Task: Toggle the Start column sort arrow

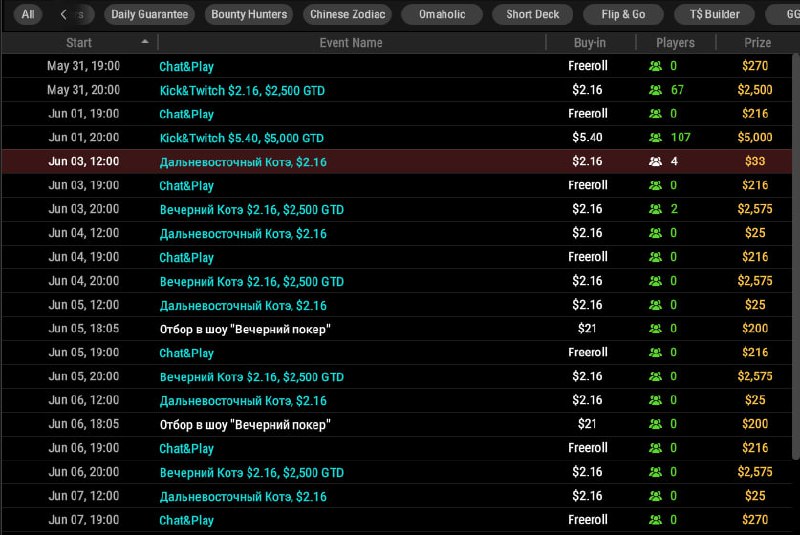Action: (x=145, y=42)
